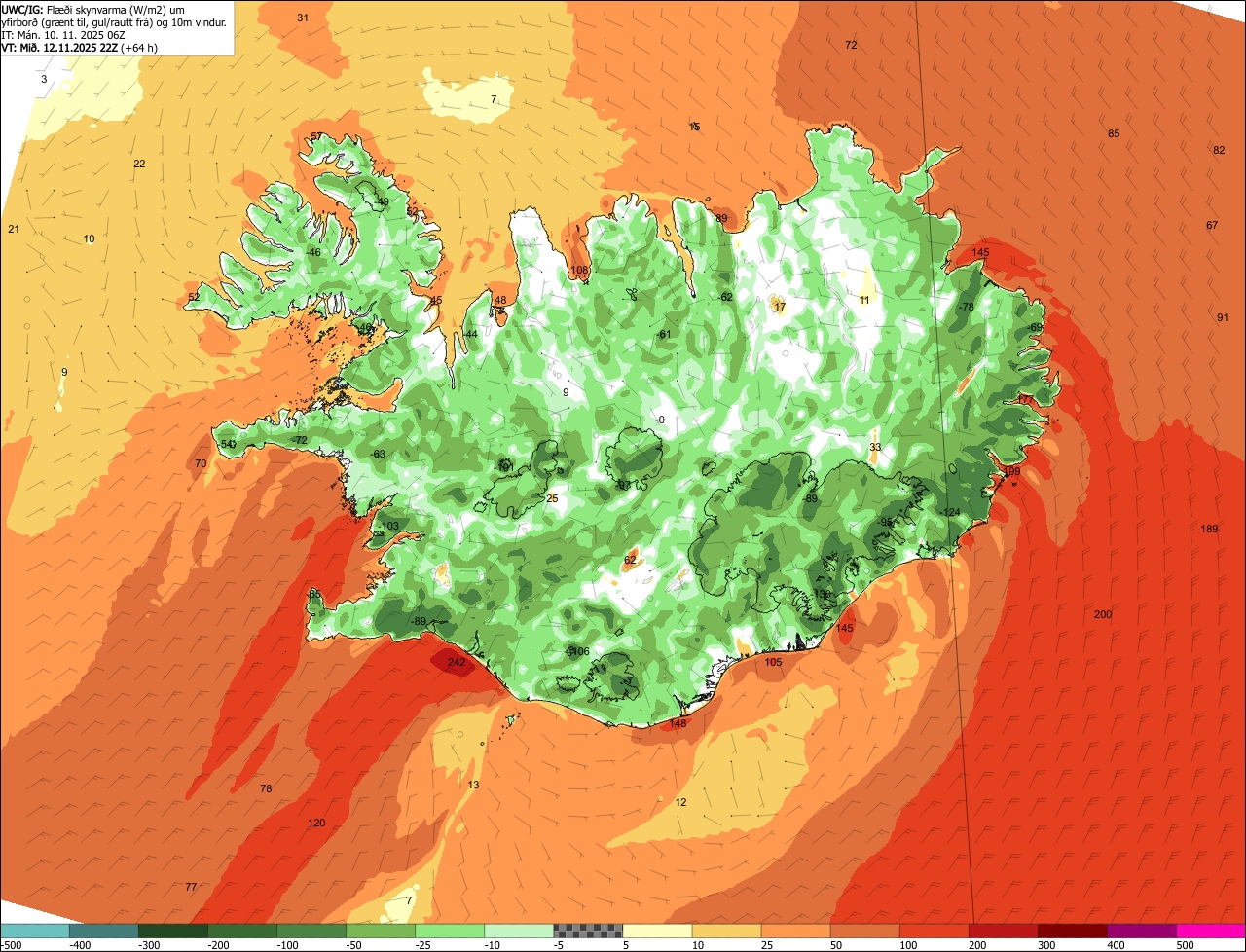Pick the value 67 in the eastern sea

1212,225
